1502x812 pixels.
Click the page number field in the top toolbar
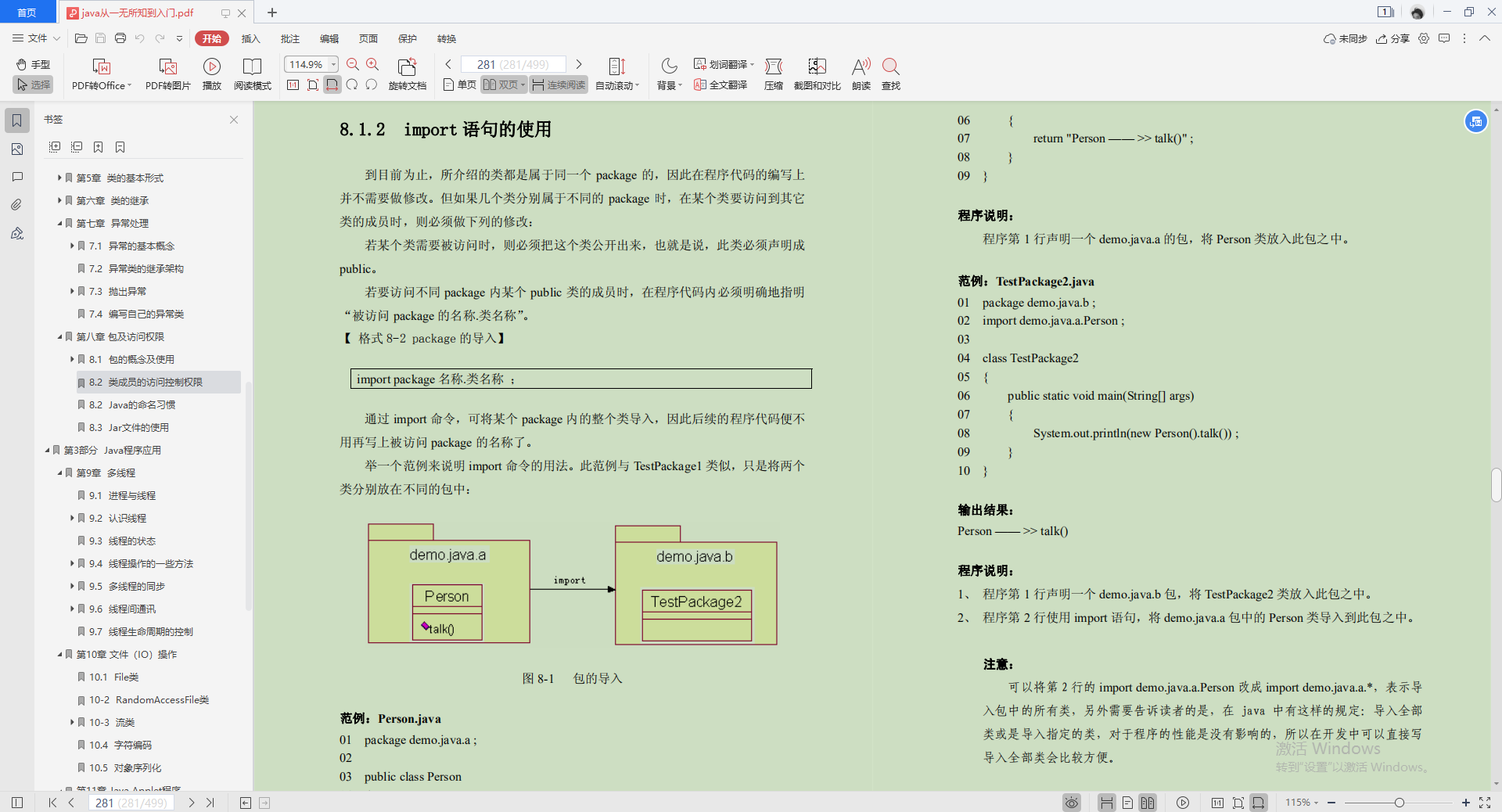(x=513, y=64)
